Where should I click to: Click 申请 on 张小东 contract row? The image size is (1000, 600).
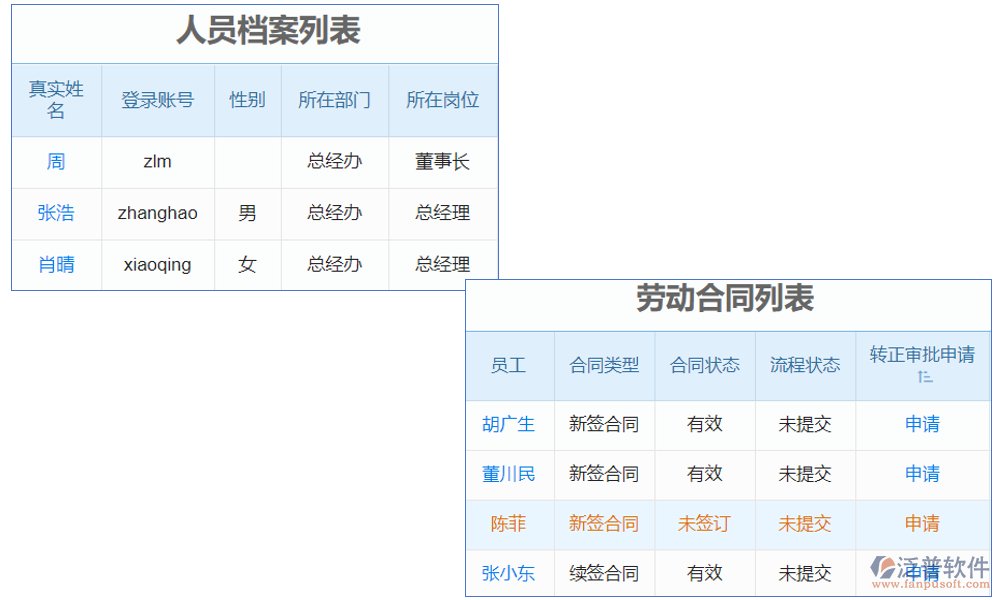click(922, 573)
